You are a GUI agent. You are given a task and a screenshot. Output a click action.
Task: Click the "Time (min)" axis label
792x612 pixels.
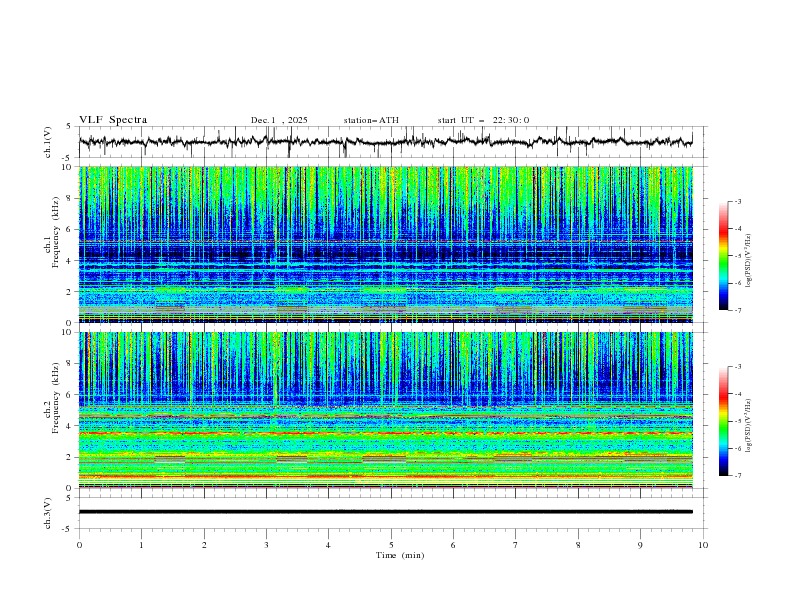point(400,555)
